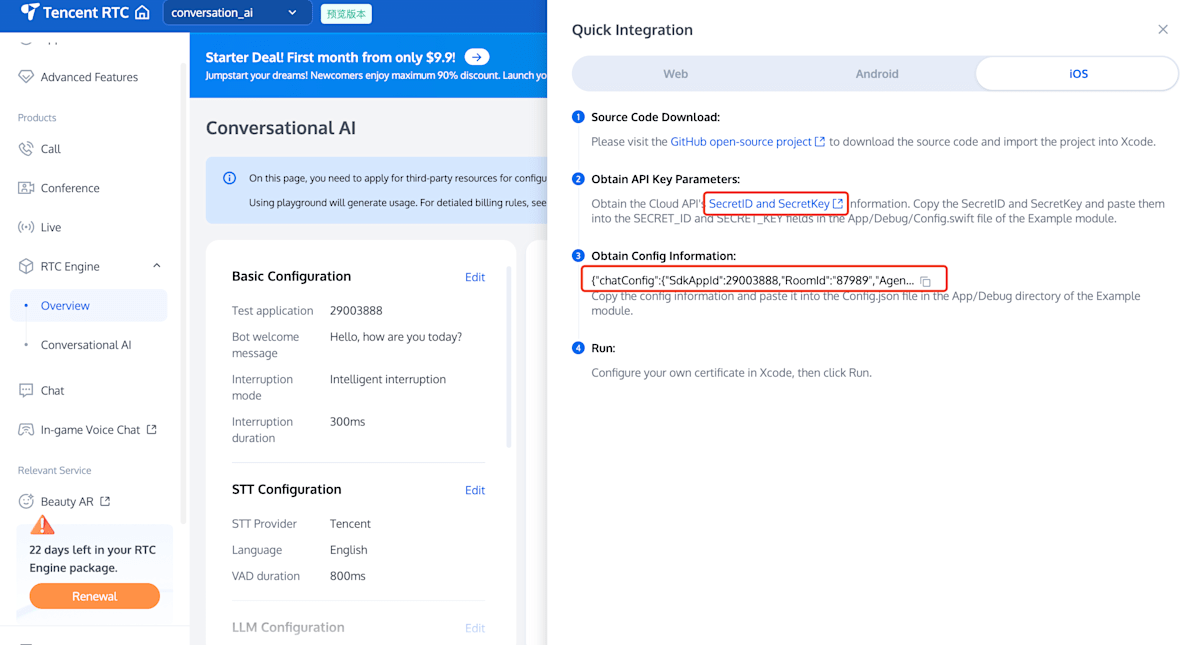This screenshot has width=1200, height=645.
Task: Click the 预览版本 preview version badge
Action: click(347, 14)
